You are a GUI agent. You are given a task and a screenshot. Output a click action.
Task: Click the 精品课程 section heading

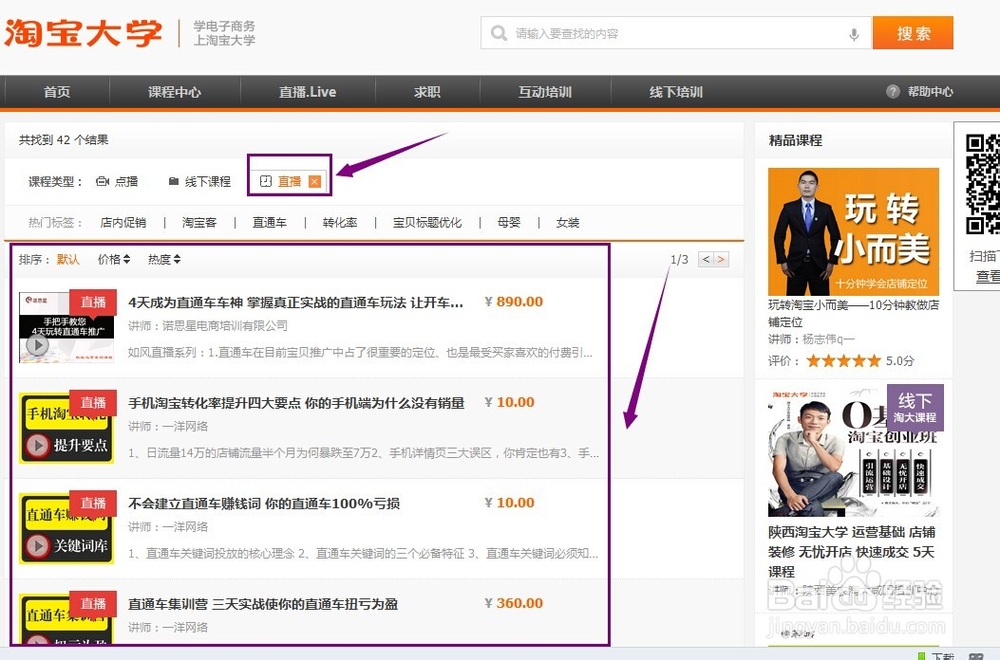(795, 141)
